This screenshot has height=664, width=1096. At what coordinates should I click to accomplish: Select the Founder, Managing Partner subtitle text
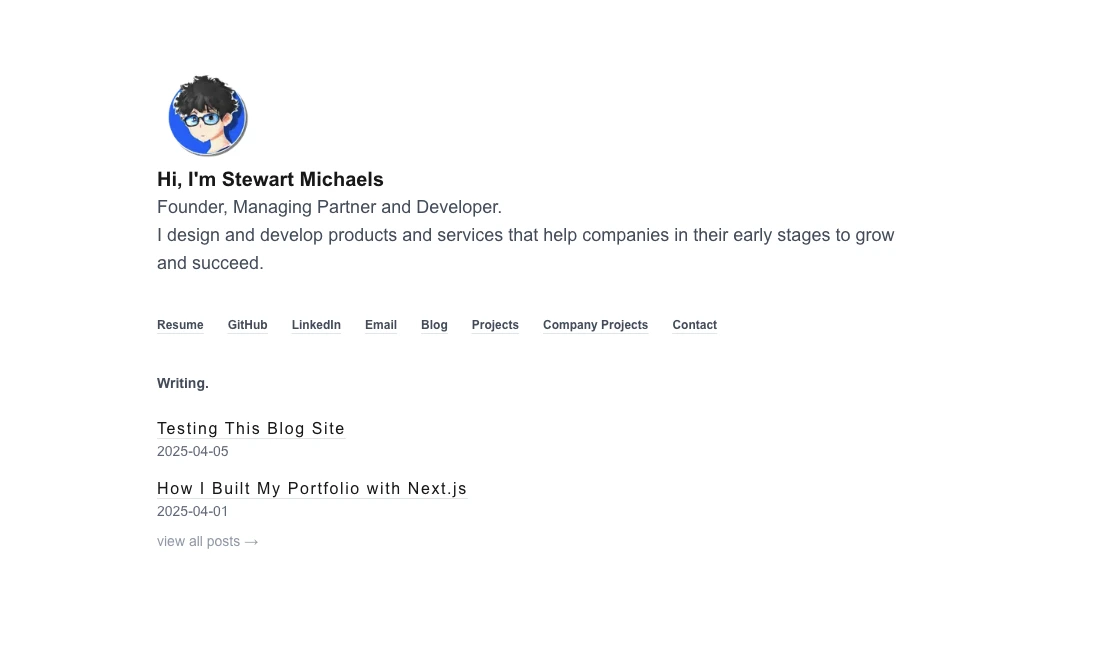(x=329, y=207)
